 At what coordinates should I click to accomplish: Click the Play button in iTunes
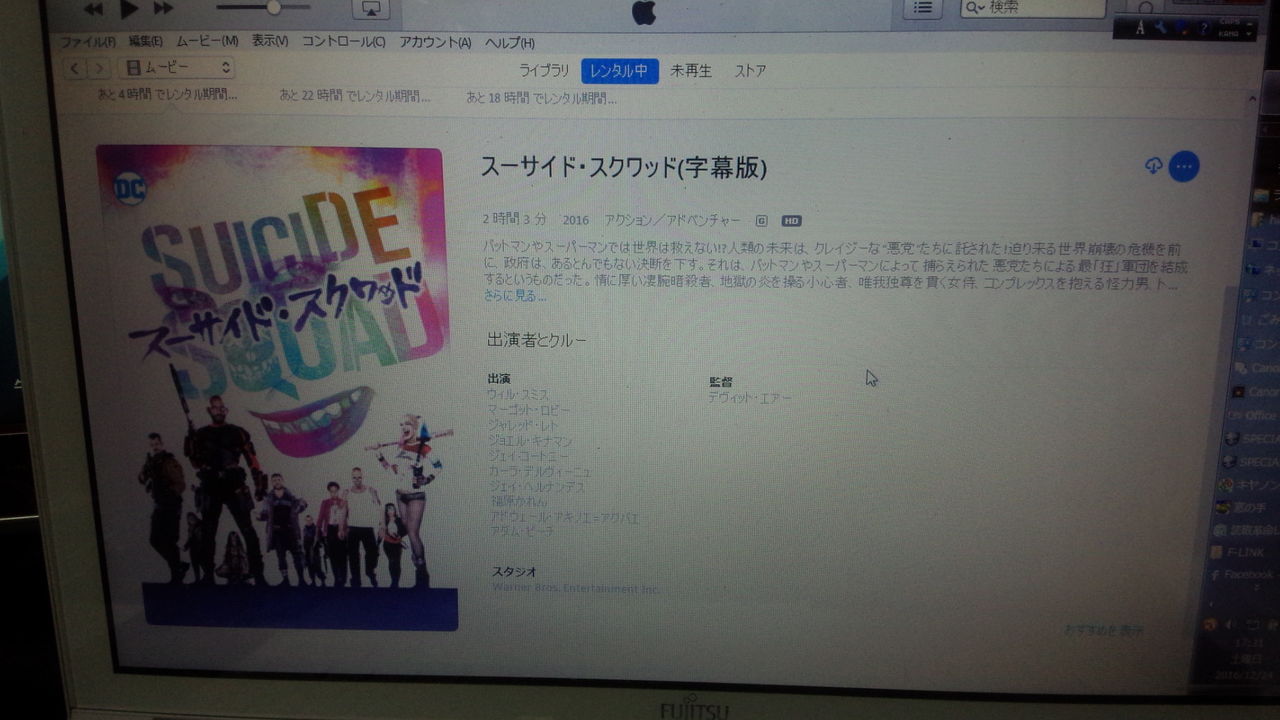pos(129,9)
